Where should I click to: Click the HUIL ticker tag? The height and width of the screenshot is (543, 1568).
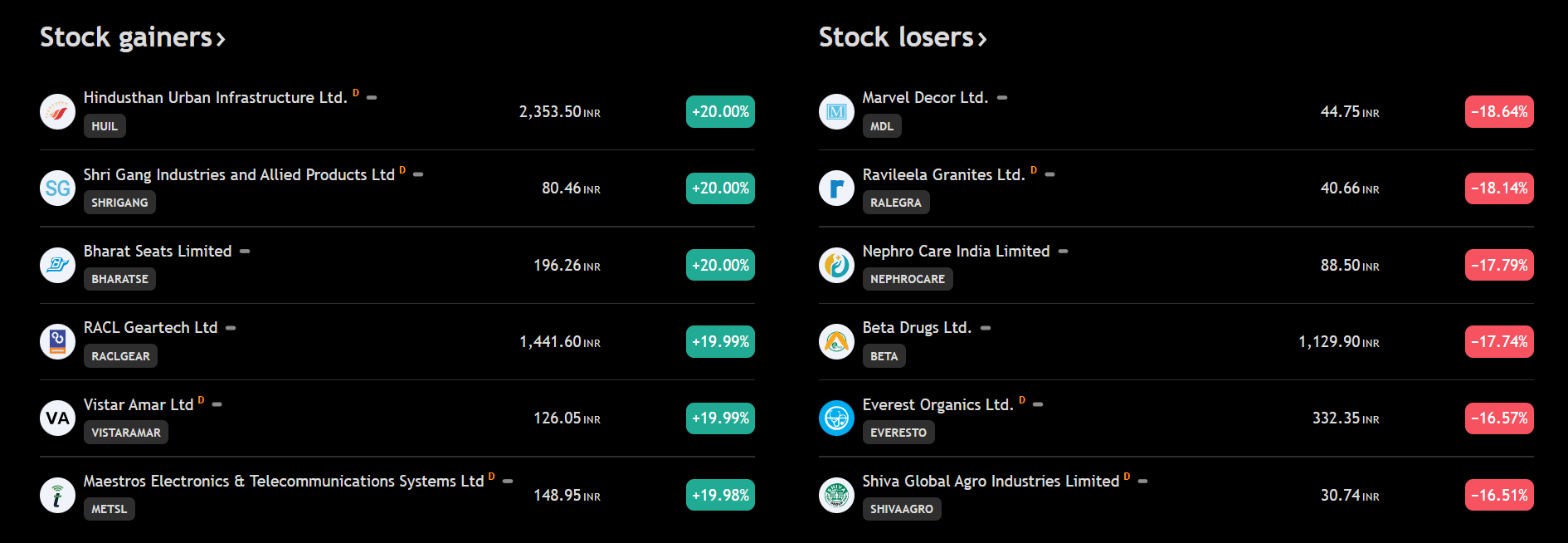pyautogui.click(x=105, y=126)
